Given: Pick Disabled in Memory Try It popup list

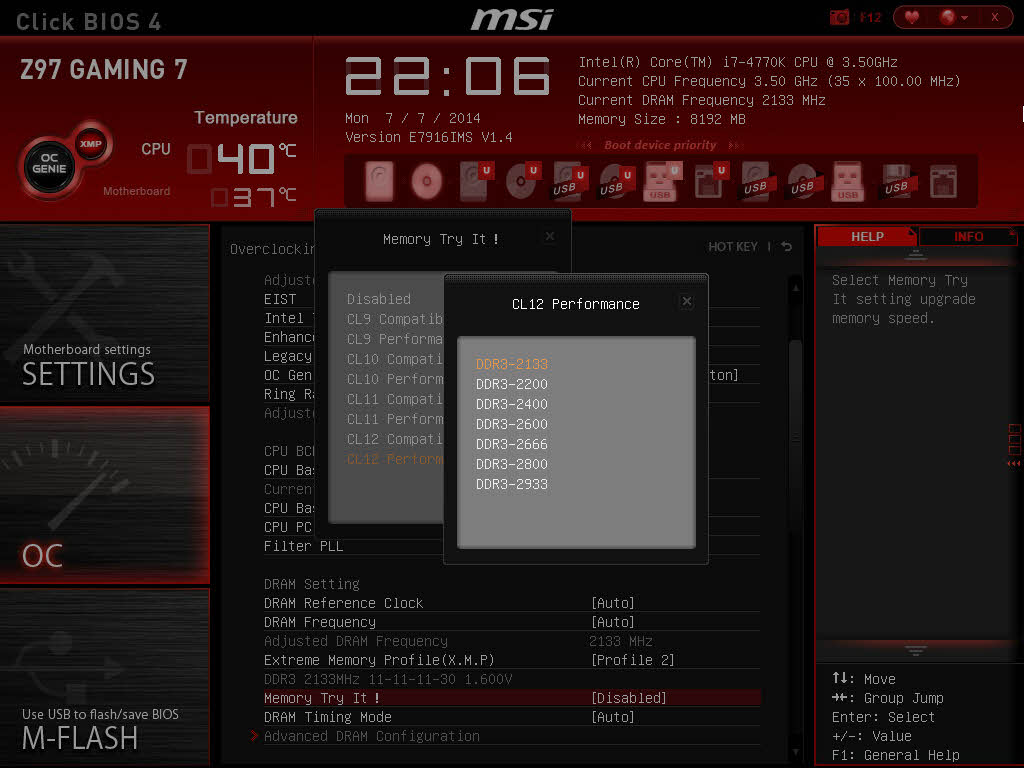Looking at the screenshot, I should [379, 299].
